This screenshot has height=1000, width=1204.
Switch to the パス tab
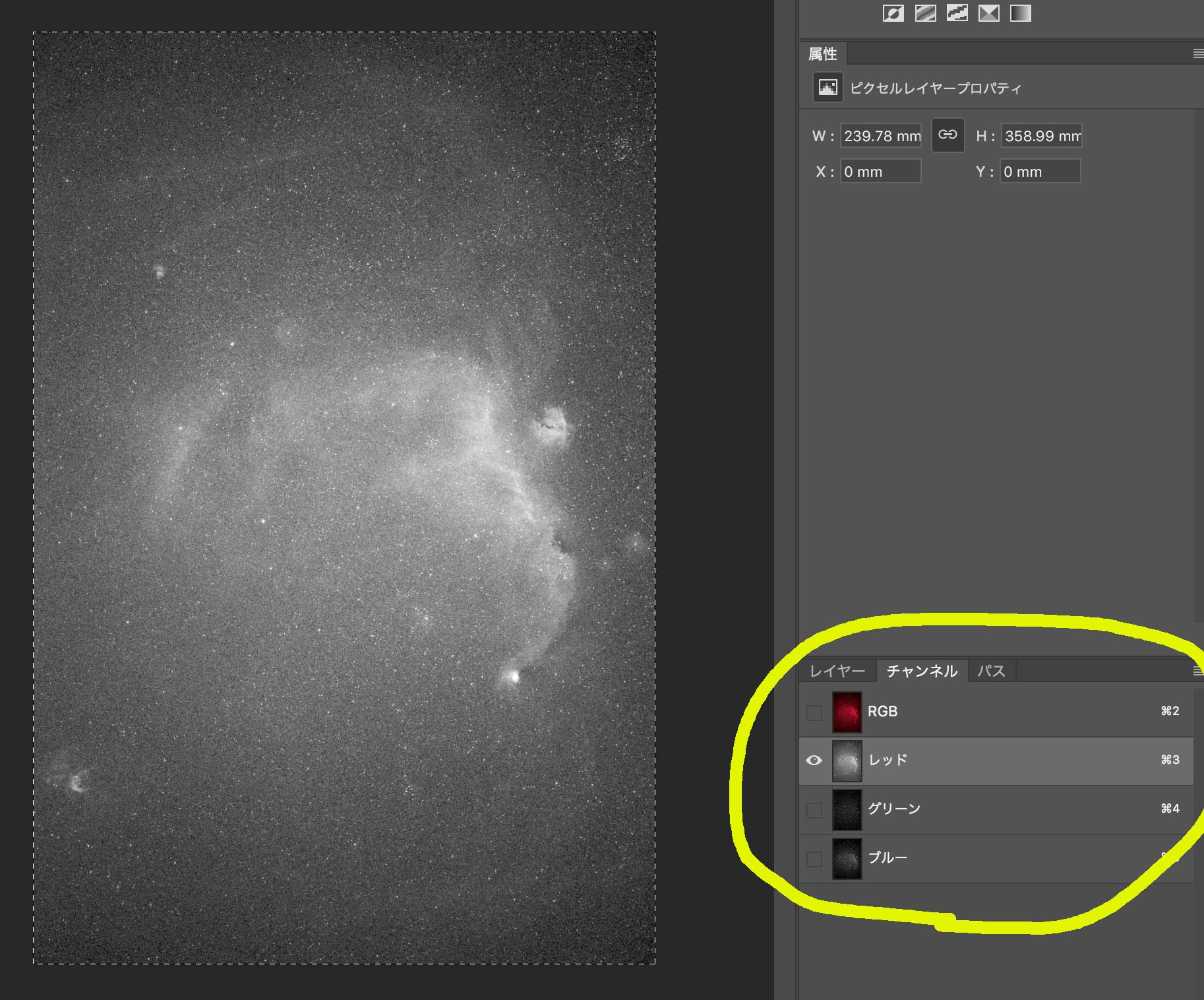pyautogui.click(x=991, y=671)
